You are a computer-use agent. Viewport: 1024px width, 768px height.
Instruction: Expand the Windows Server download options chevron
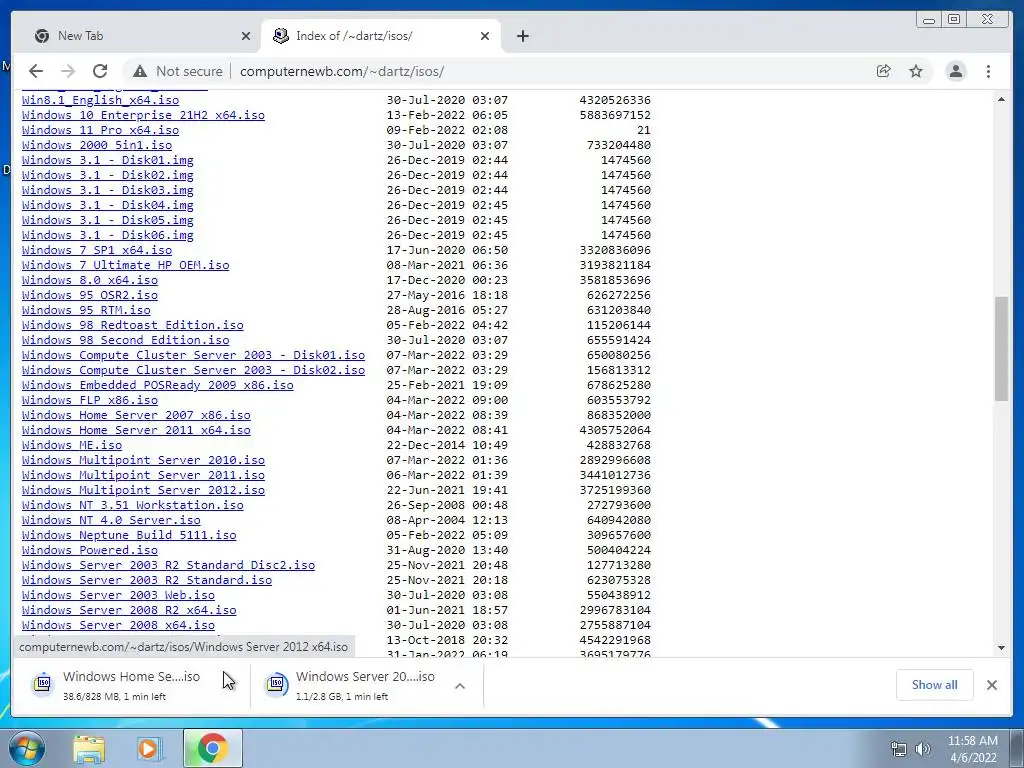[460, 686]
